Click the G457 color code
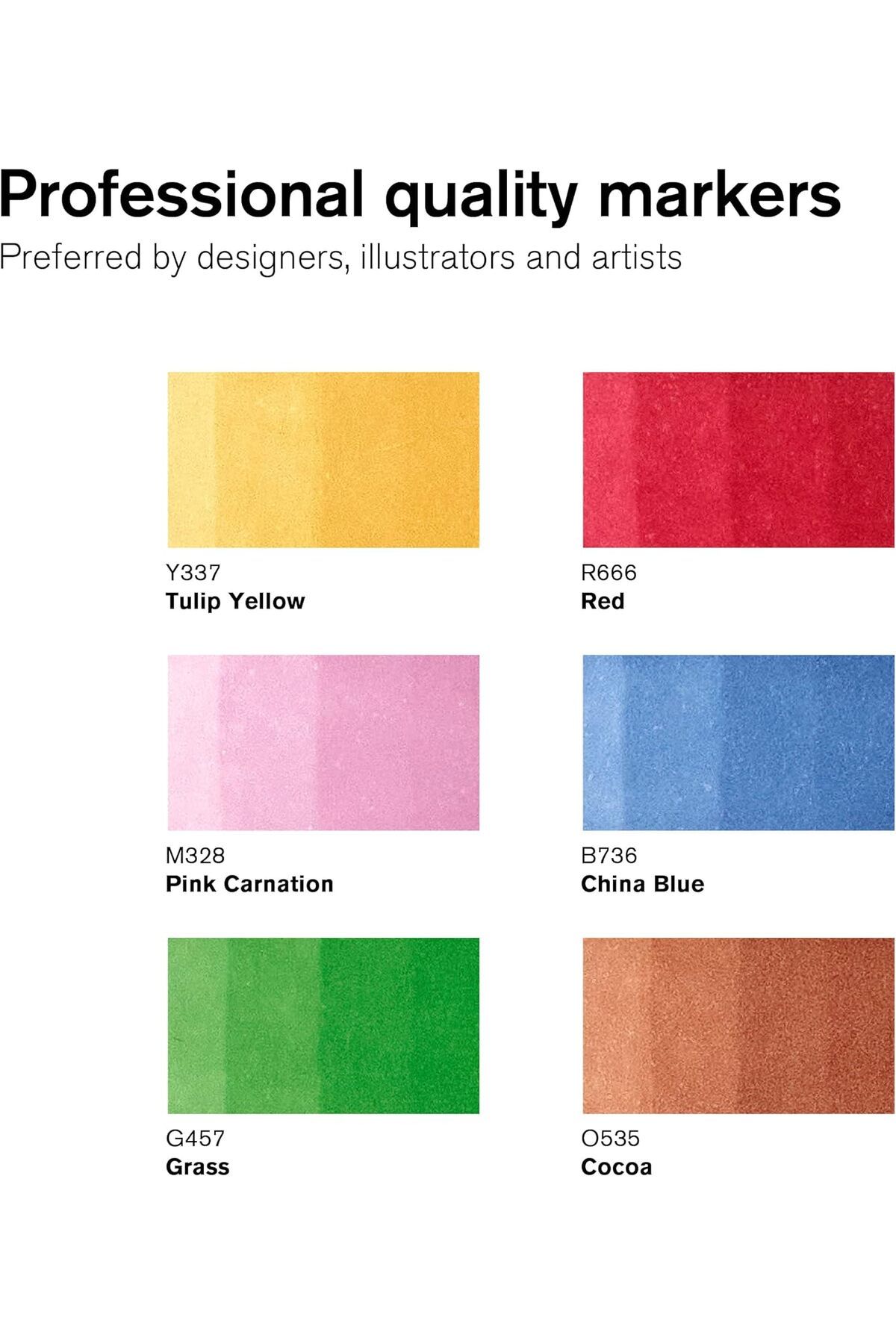The image size is (896, 1344). coord(195,1139)
